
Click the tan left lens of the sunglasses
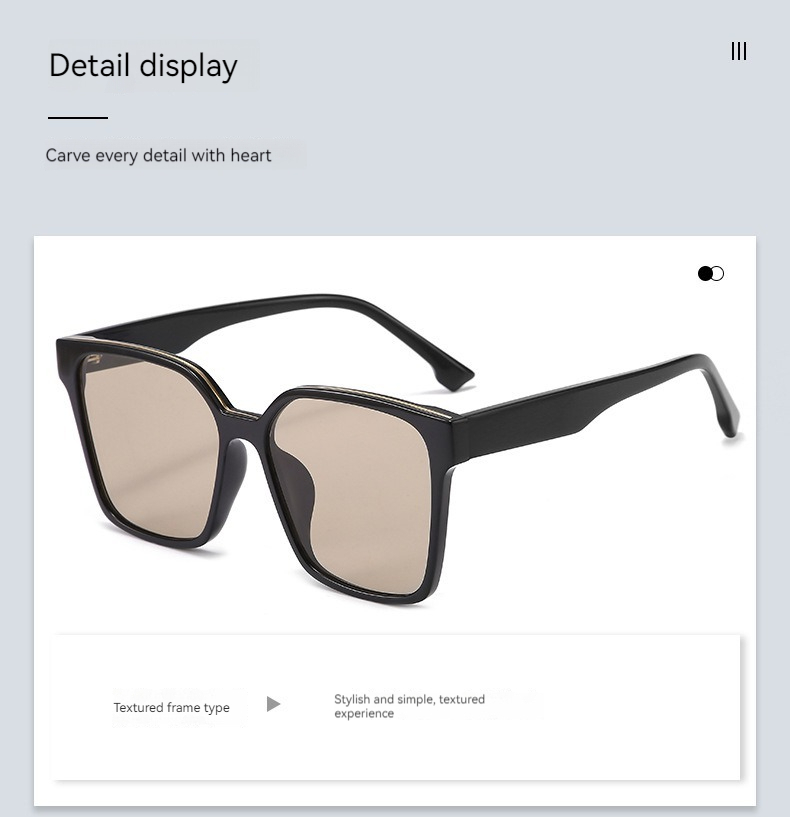pyautogui.click(x=149, y=445)
